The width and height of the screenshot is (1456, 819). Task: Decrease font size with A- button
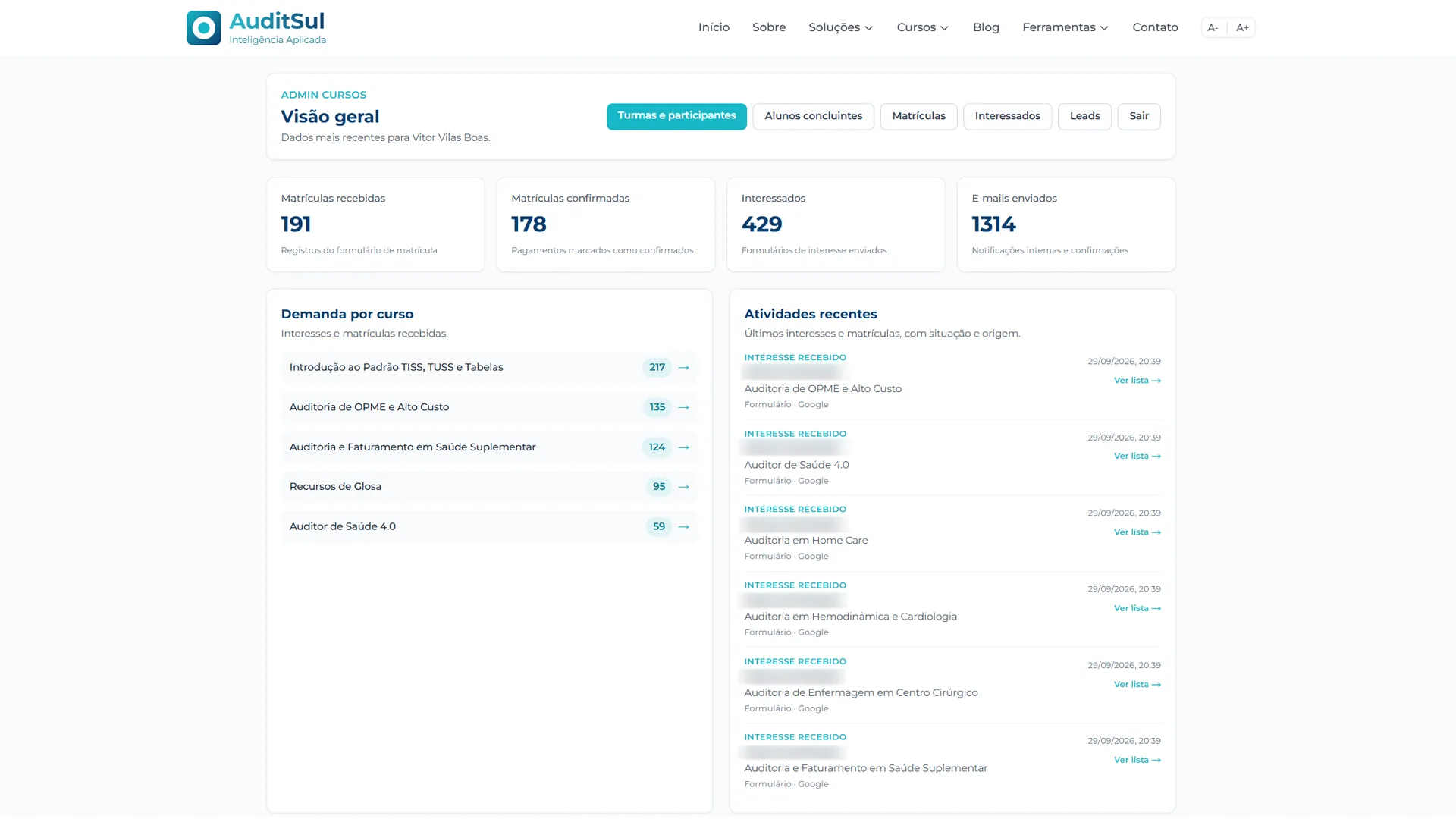[x=1213, y=28]
